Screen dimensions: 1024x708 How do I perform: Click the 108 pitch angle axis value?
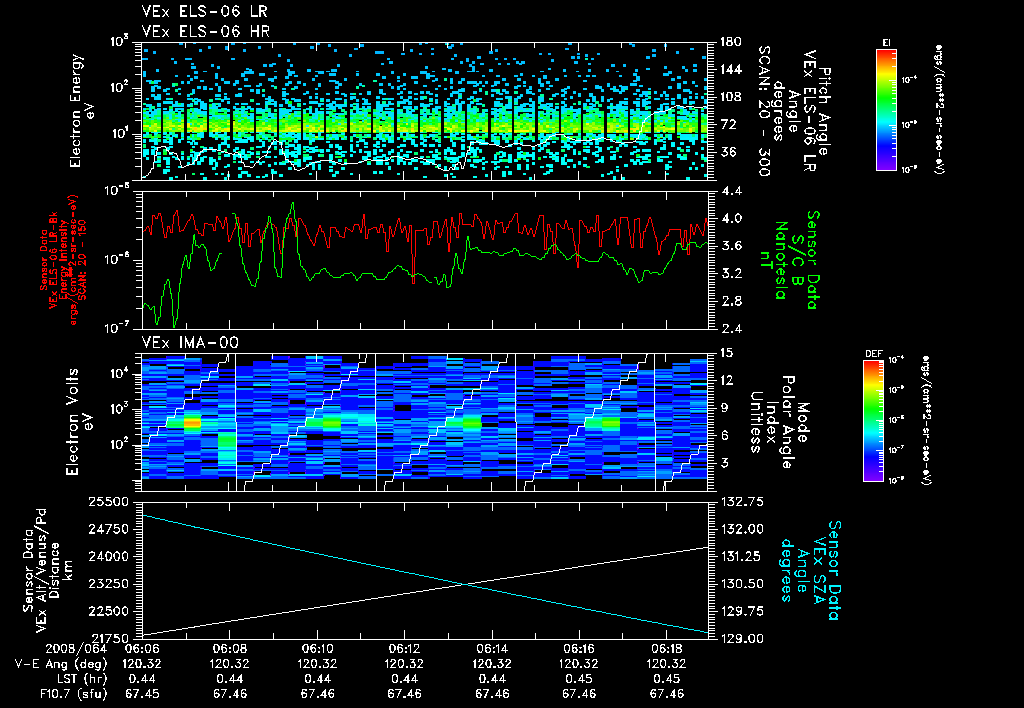click(731, 97)
